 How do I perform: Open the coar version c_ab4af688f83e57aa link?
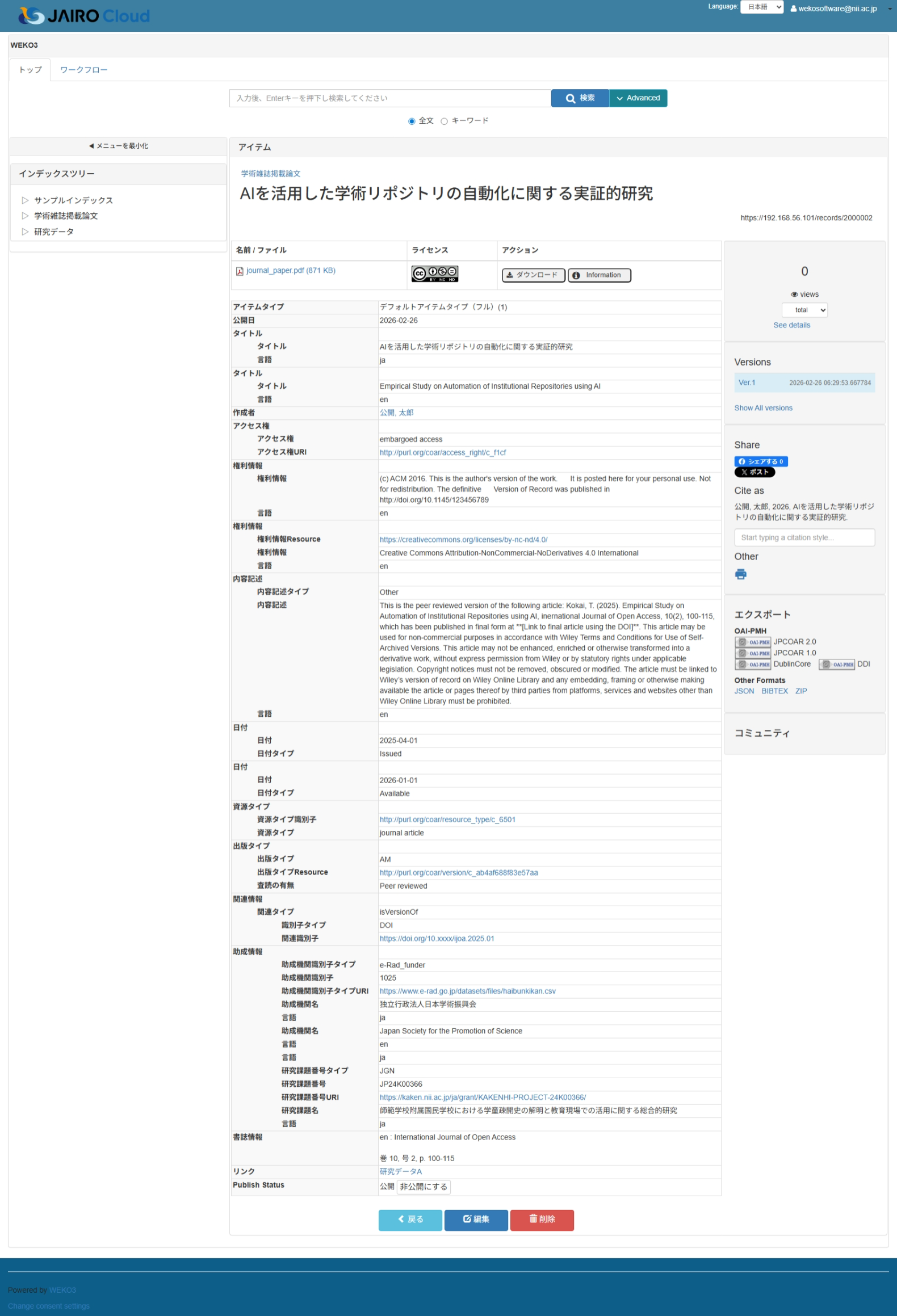(459, 873)
